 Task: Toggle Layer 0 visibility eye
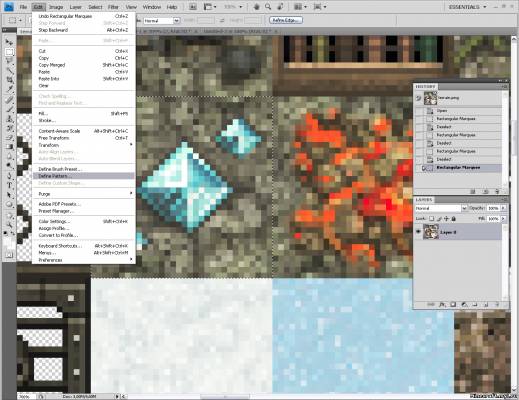pyautogui.click(x=419, y=232)
